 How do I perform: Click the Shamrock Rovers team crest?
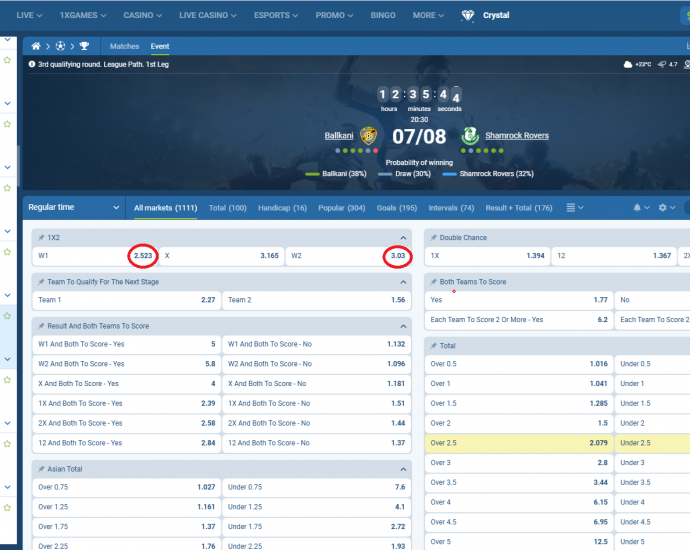(x=470, y=136)
